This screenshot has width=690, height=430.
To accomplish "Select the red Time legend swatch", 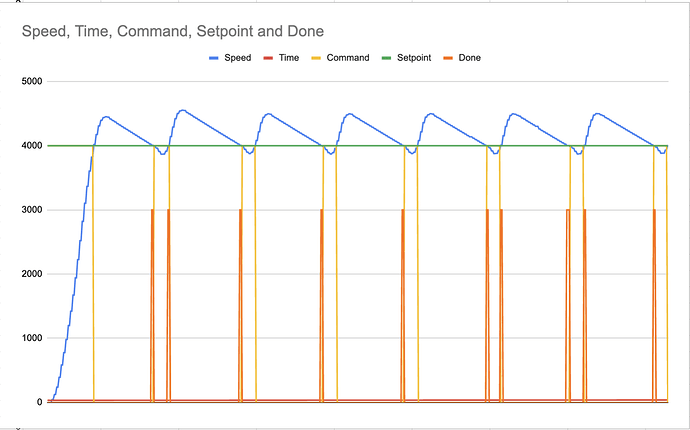I will pos(268,58).
